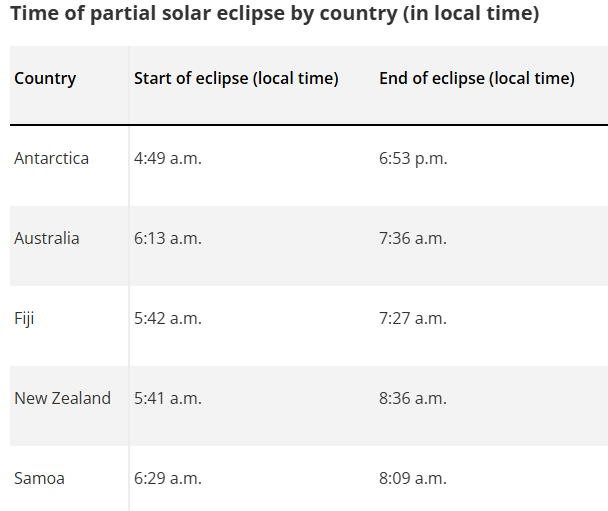
Task: Click Antarctica's 4:49 a.m. start time
Action: (168, 158)
